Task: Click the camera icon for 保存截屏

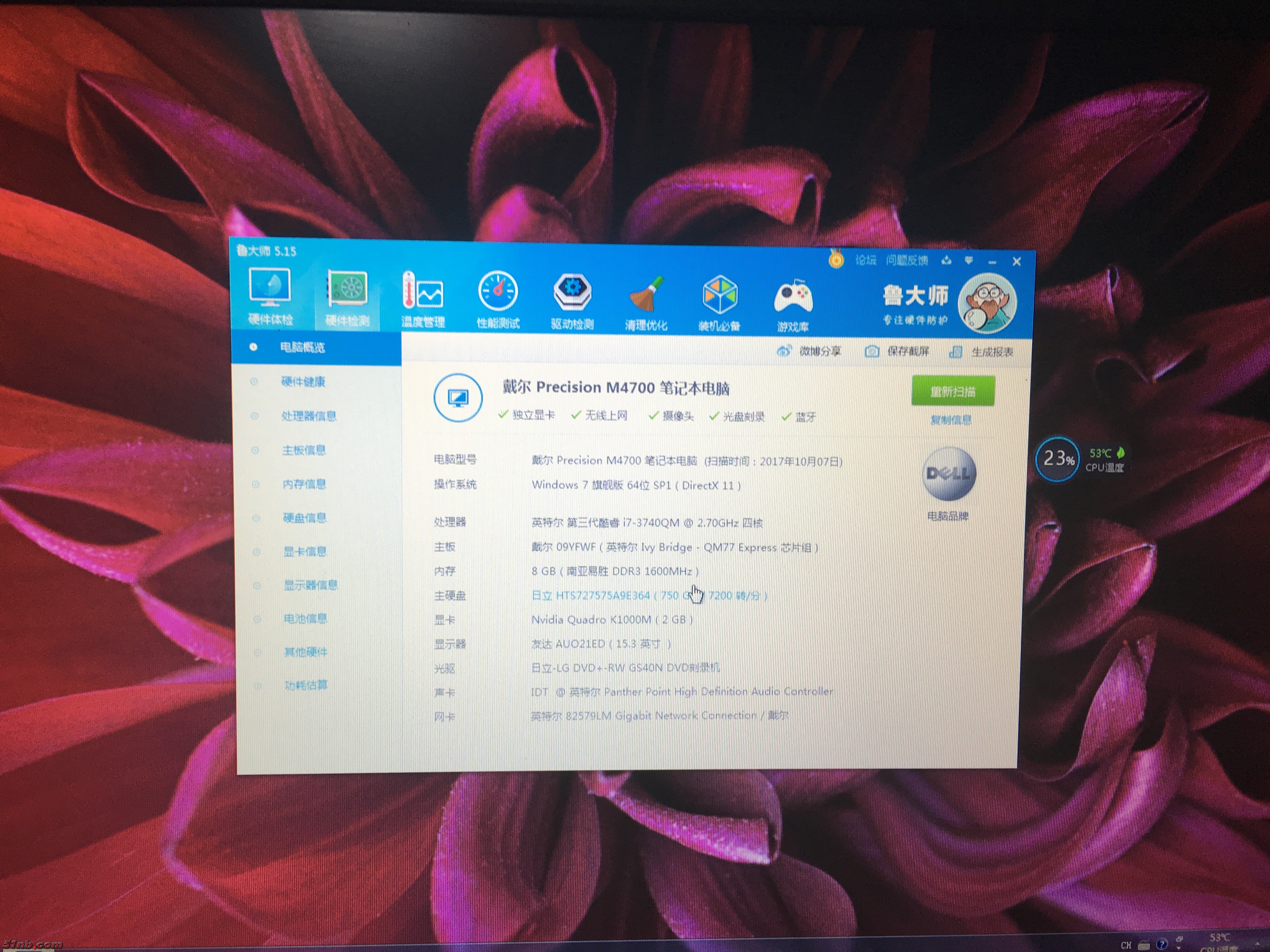Action: point(872,351)
